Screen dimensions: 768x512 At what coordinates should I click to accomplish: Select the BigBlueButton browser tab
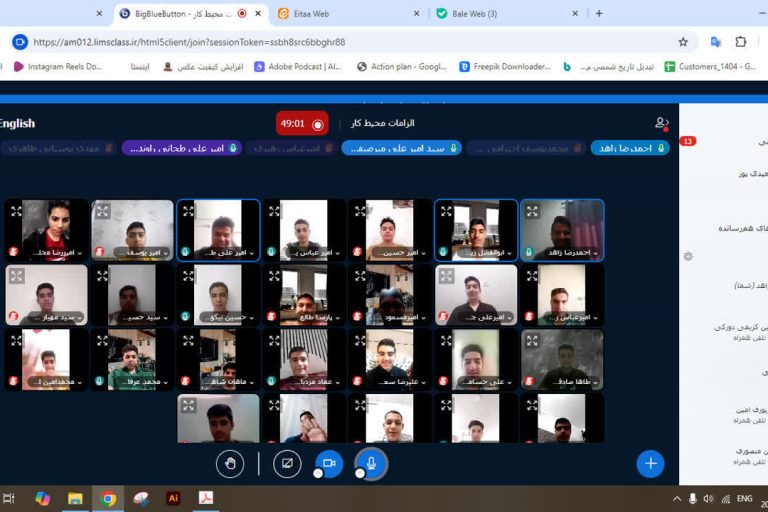pyautogui.click(x=191, y=14)
